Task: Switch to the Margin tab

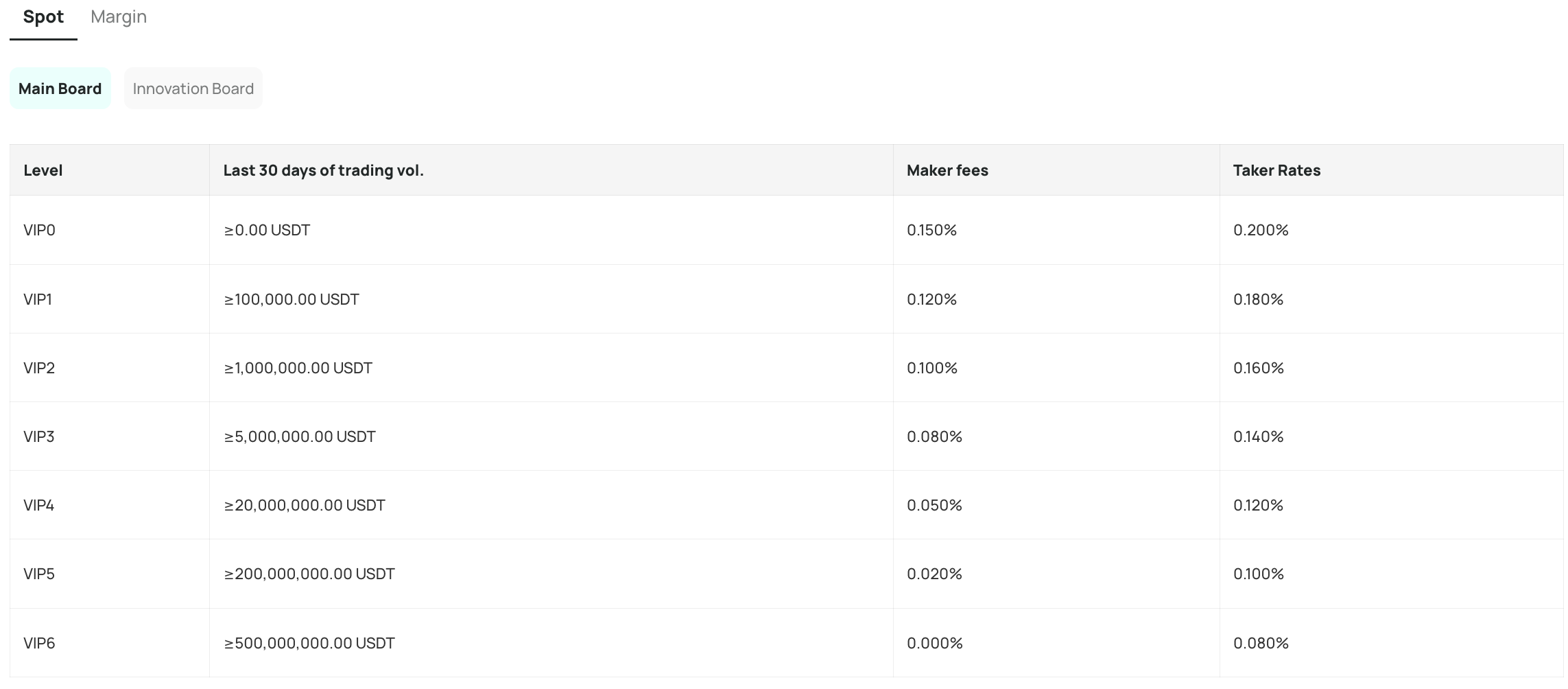Action: tap(119, 17)
